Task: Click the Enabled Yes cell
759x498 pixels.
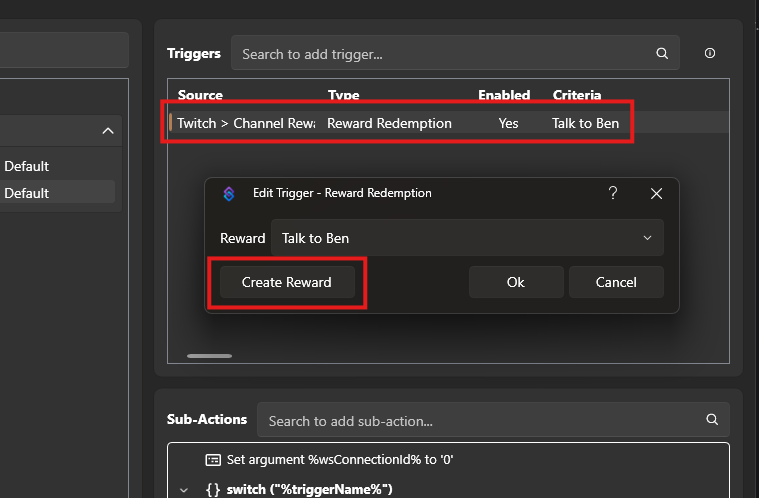Action: pyautogui.click(x=508, y=123)
